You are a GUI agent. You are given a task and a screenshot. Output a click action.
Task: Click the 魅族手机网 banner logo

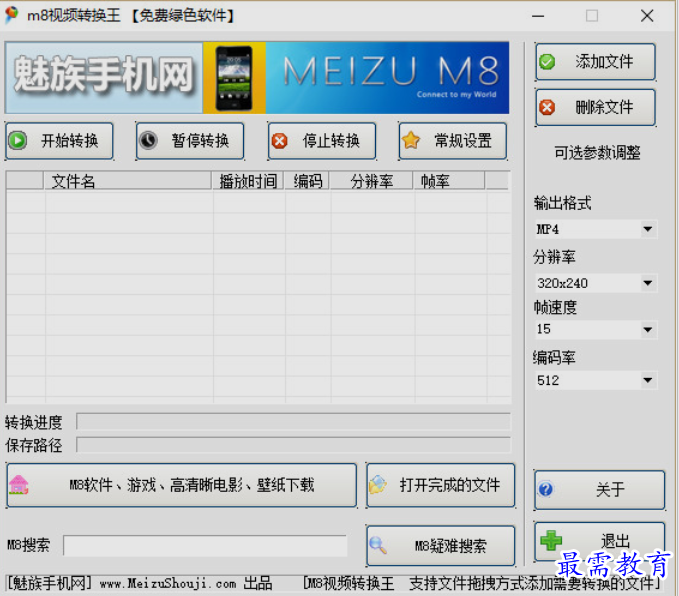(103, 78)
